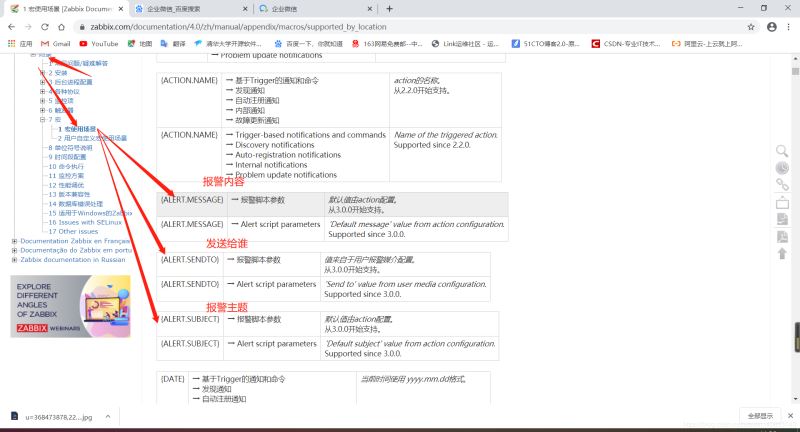The width and height of the screenshot is (800, 432).
Task: Open the Gmail bookmark
Action: coord(55,44)
